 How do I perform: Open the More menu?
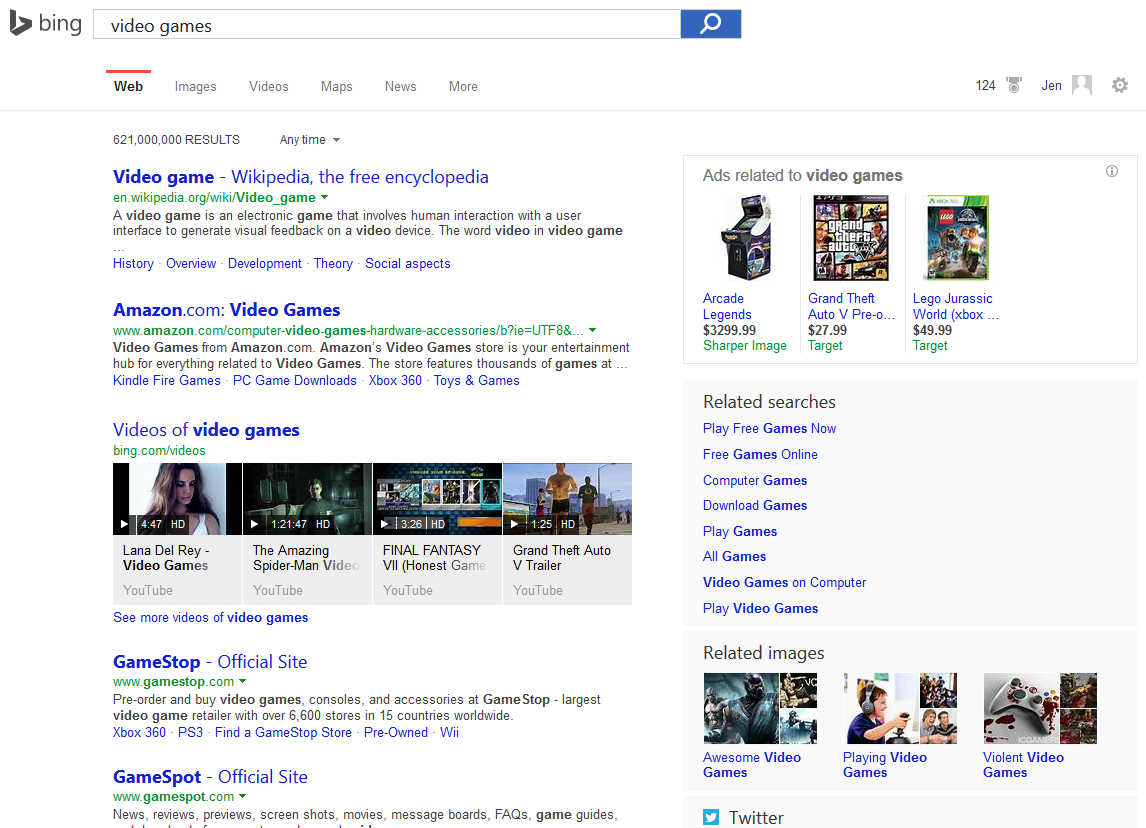point(463,87)
